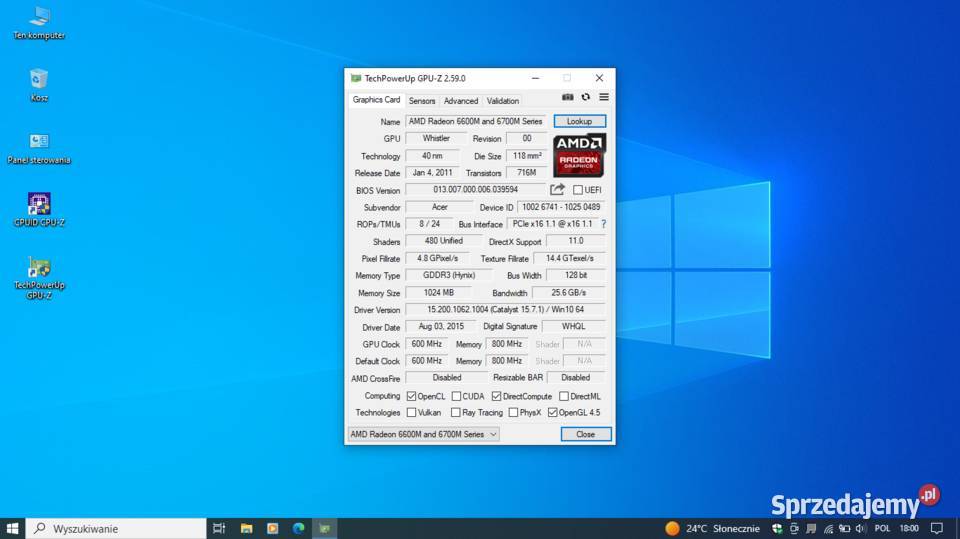Open the Wi-Fi network tray icon
This screenshot has height=539, width=960.
tap(828, 529)
